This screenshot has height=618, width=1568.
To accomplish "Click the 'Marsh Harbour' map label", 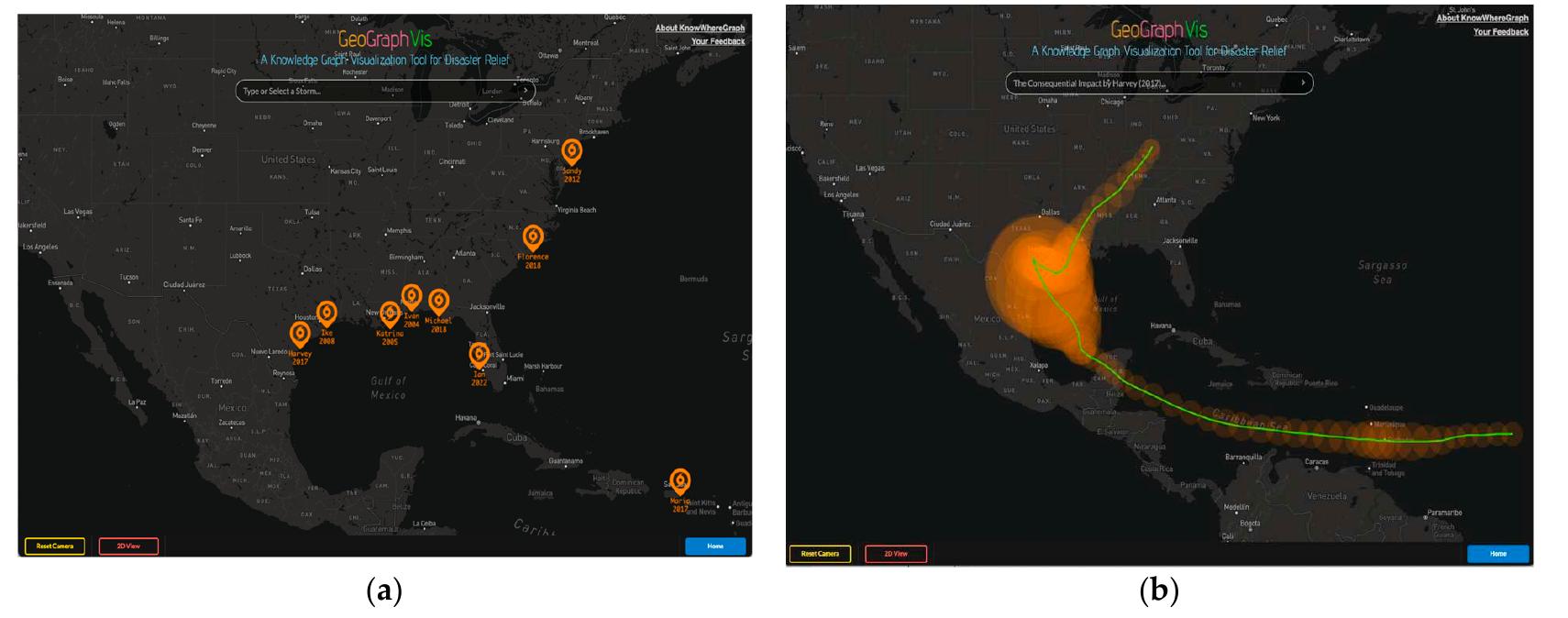I will (x=545, y=367).
